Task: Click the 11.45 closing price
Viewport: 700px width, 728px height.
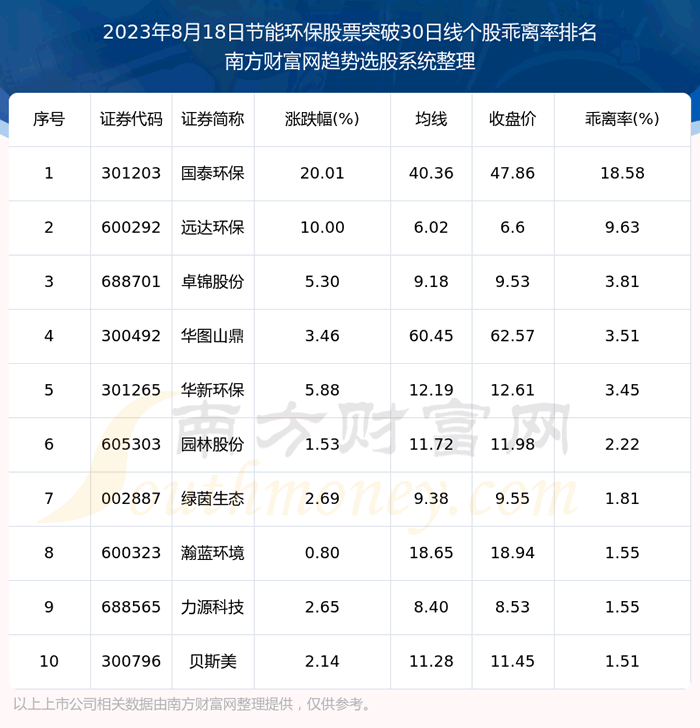Action: [x=512, y=662]
